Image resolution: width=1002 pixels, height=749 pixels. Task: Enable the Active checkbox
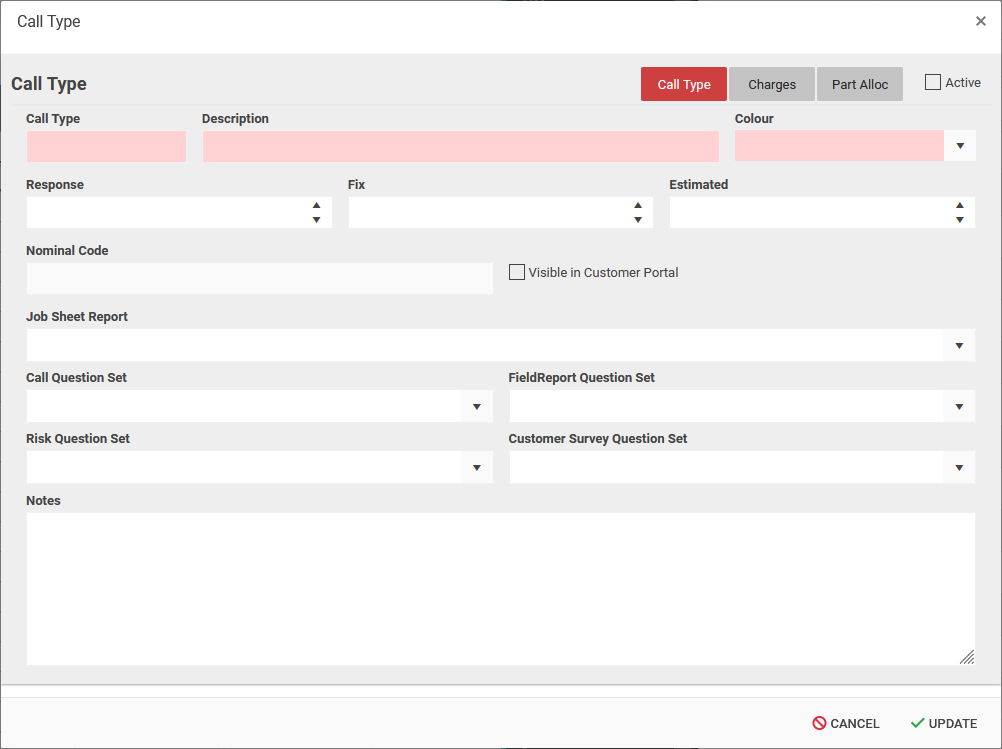point(933,83)
